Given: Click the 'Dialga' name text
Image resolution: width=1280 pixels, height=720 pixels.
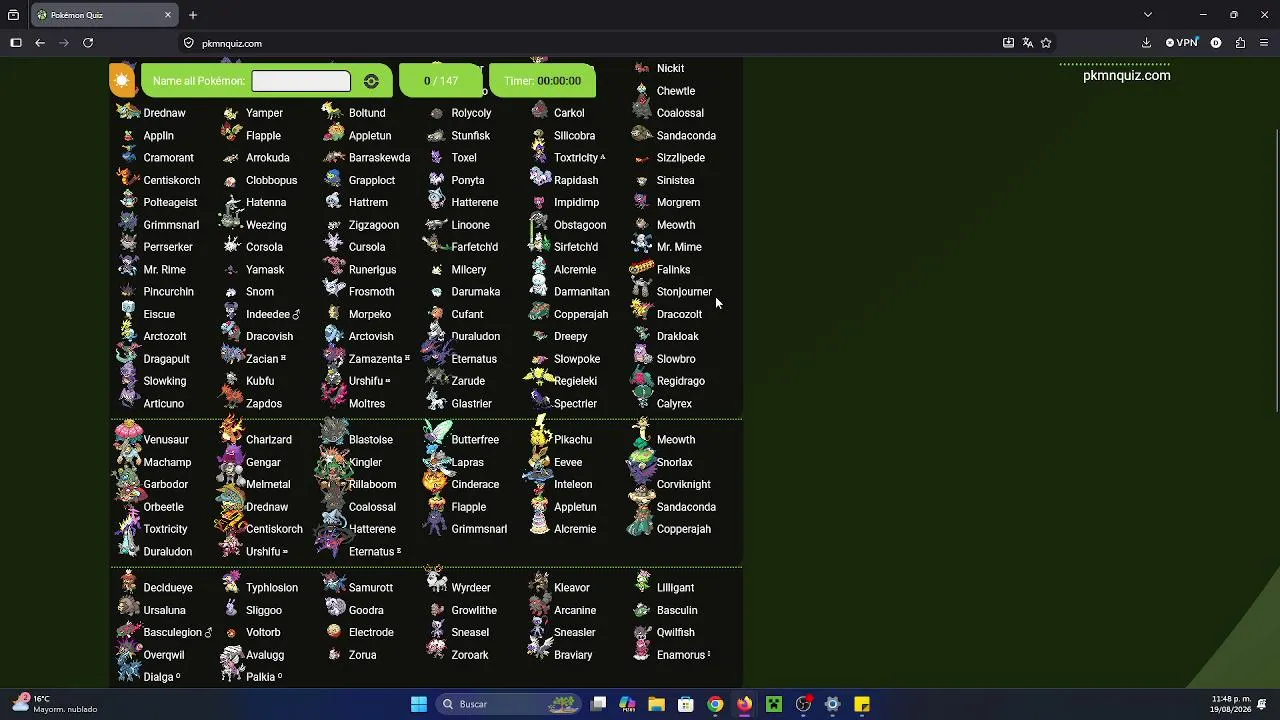Looking at the screenshot, I should (x=159, y=678).
